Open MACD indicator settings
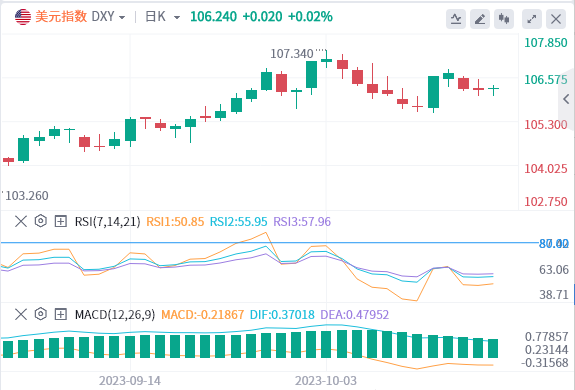Image resolution: width=575 pixels, height=390 pixels. pos(41,314)
